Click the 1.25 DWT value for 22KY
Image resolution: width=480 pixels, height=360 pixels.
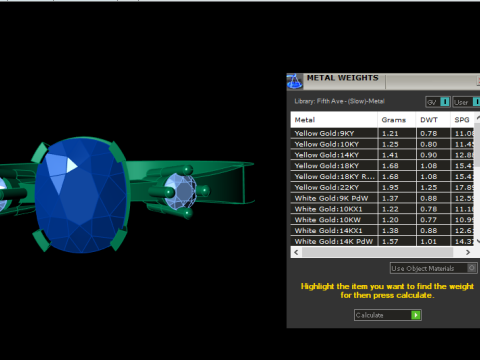point(429,187)
